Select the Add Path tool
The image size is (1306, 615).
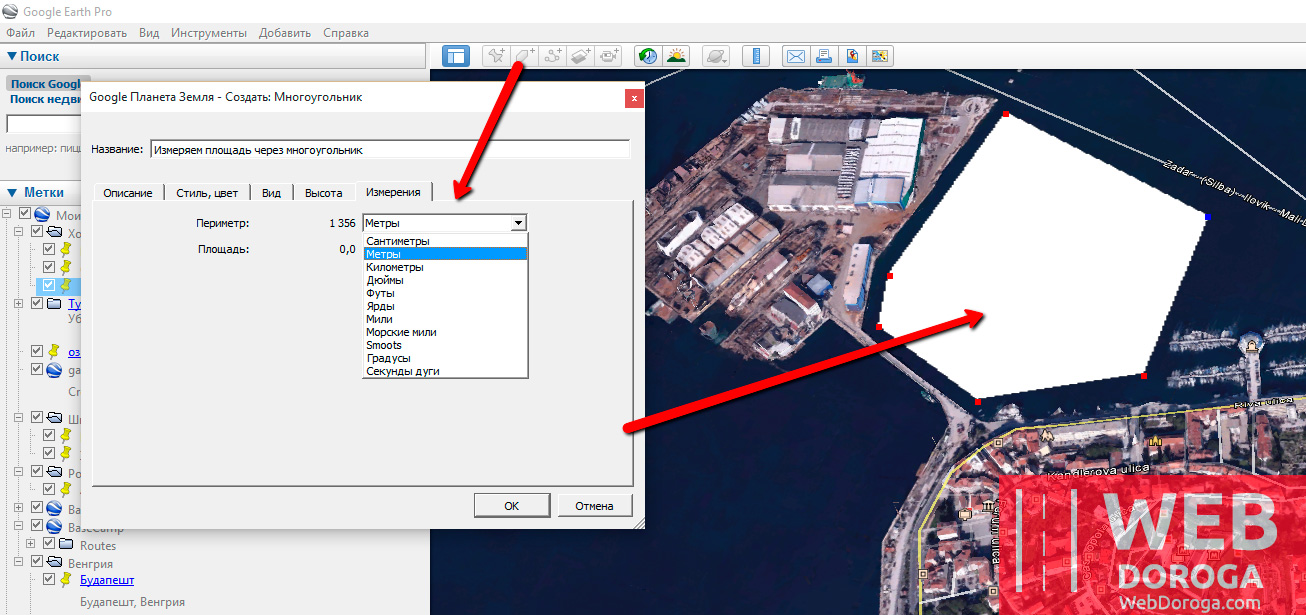click(x=553, y=57)
